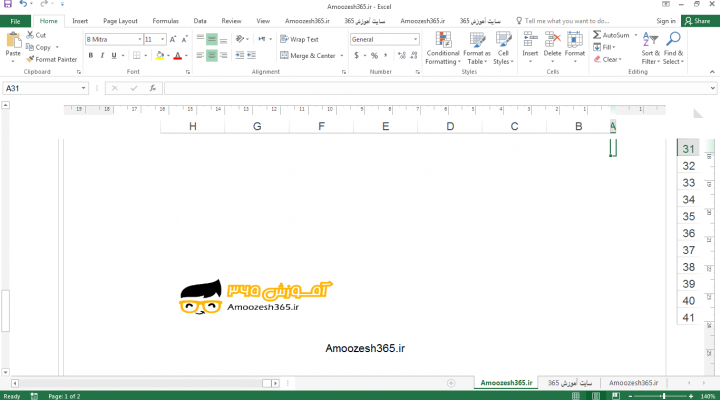
Task: Toggle middle vertical alignment
Action: coord(212,39)
